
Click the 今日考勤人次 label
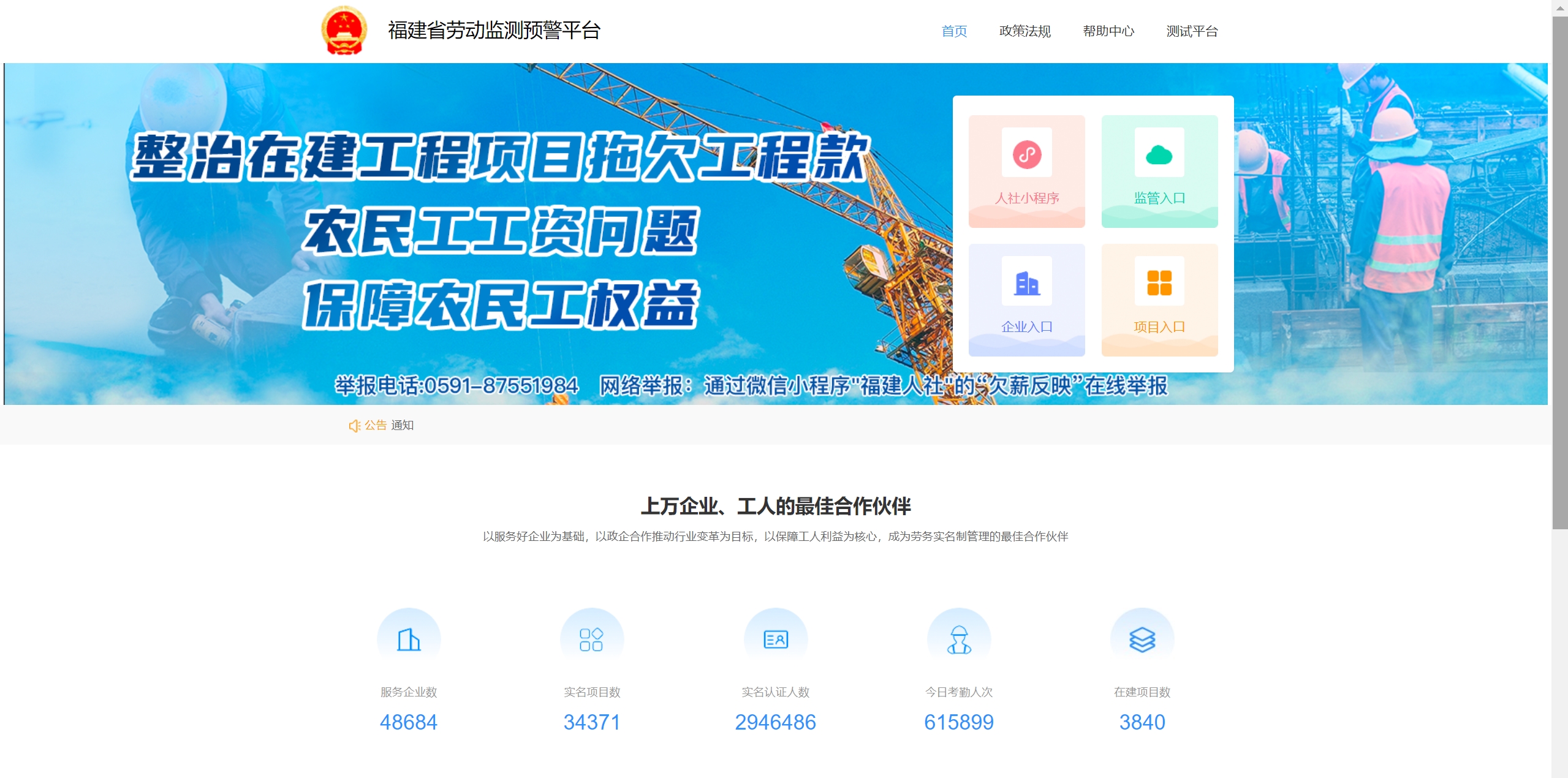pos(959,692)
